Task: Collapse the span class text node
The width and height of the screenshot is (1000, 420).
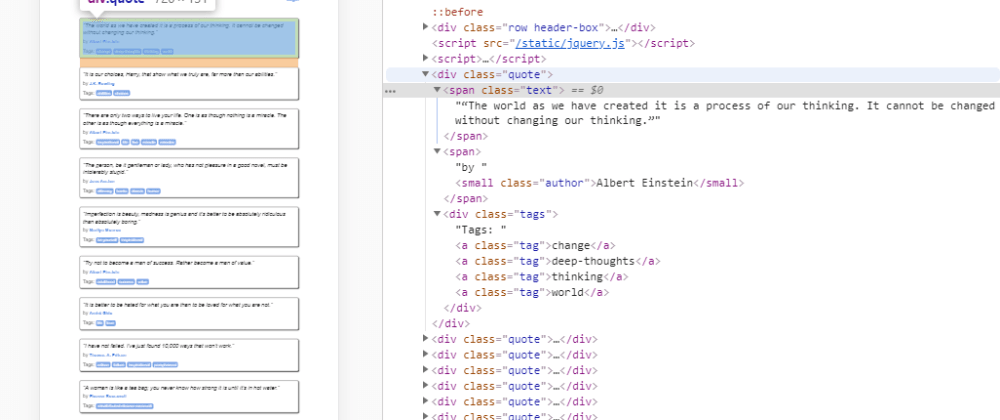Action: (x=437, y=90)
